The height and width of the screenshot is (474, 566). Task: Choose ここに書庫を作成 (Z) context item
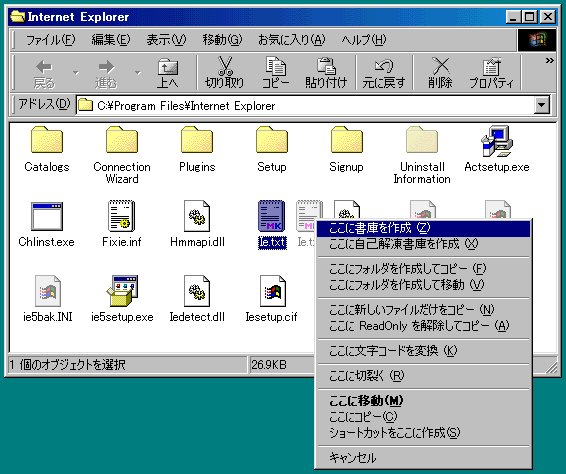[423, 228]
